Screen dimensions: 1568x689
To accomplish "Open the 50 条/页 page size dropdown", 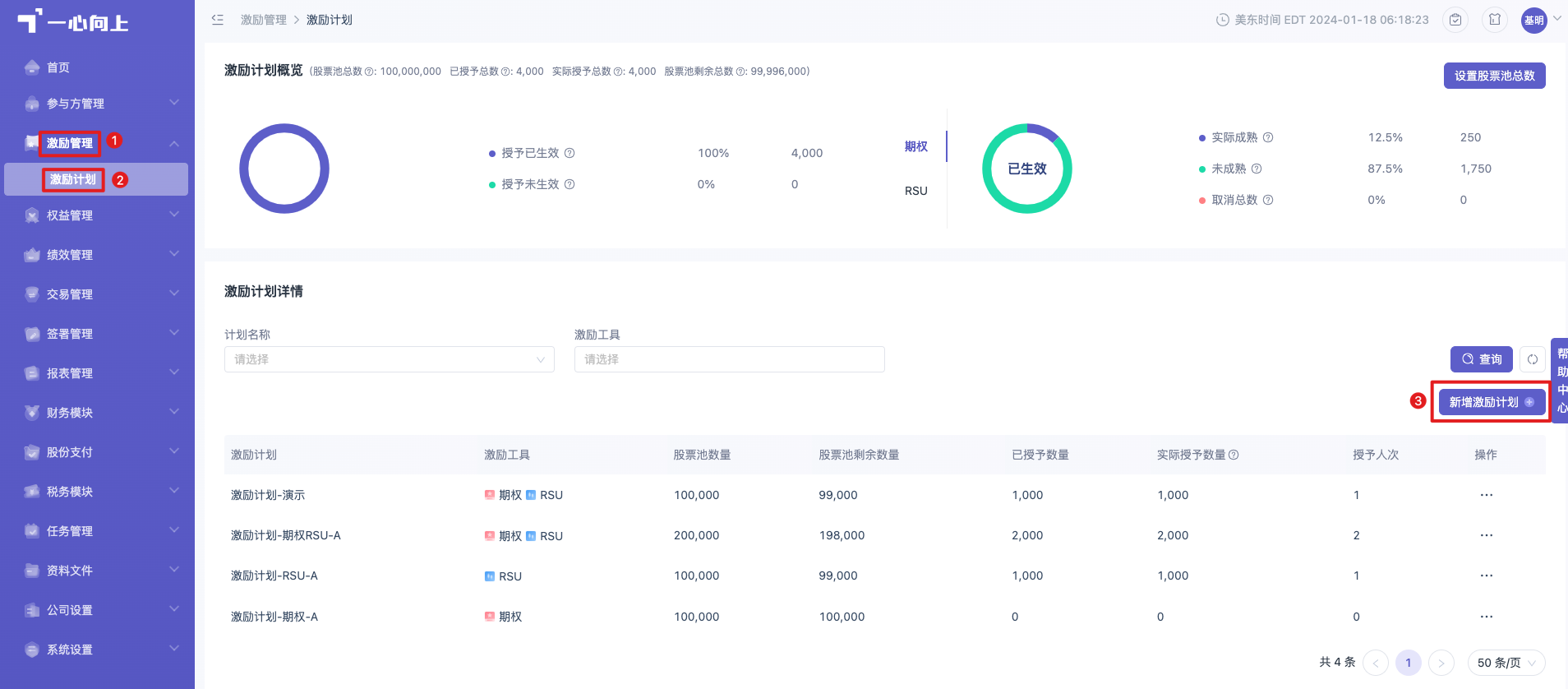I will (1506, 663).
